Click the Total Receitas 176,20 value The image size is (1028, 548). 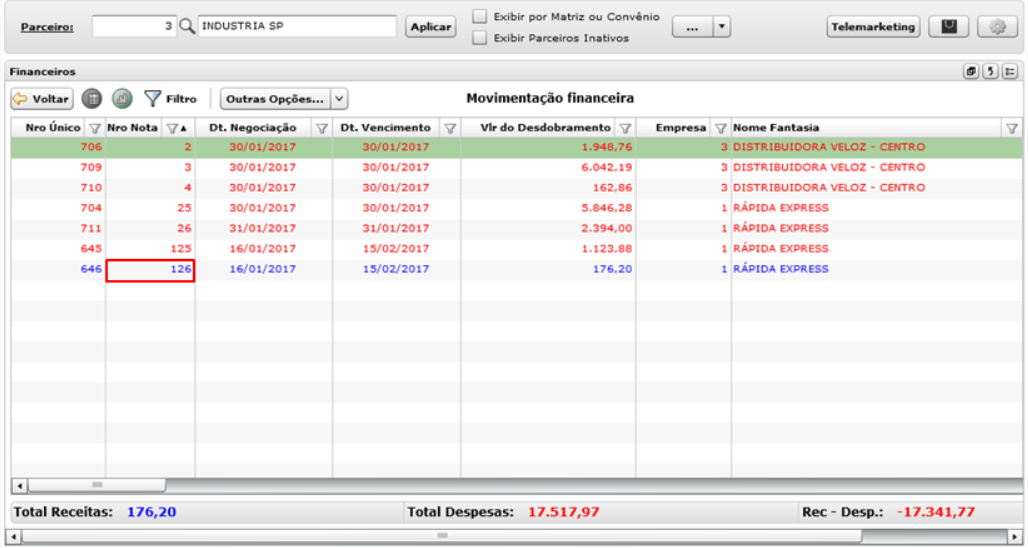pos(151,513)
